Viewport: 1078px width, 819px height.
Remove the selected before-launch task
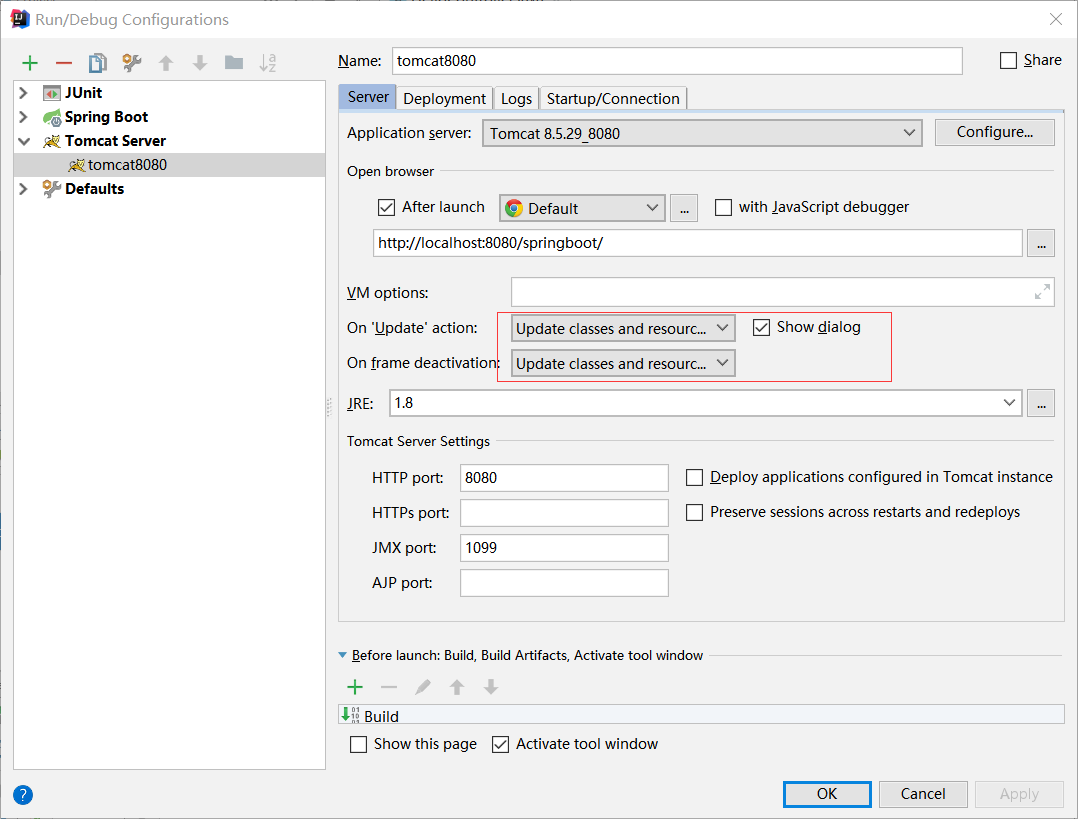389,687
